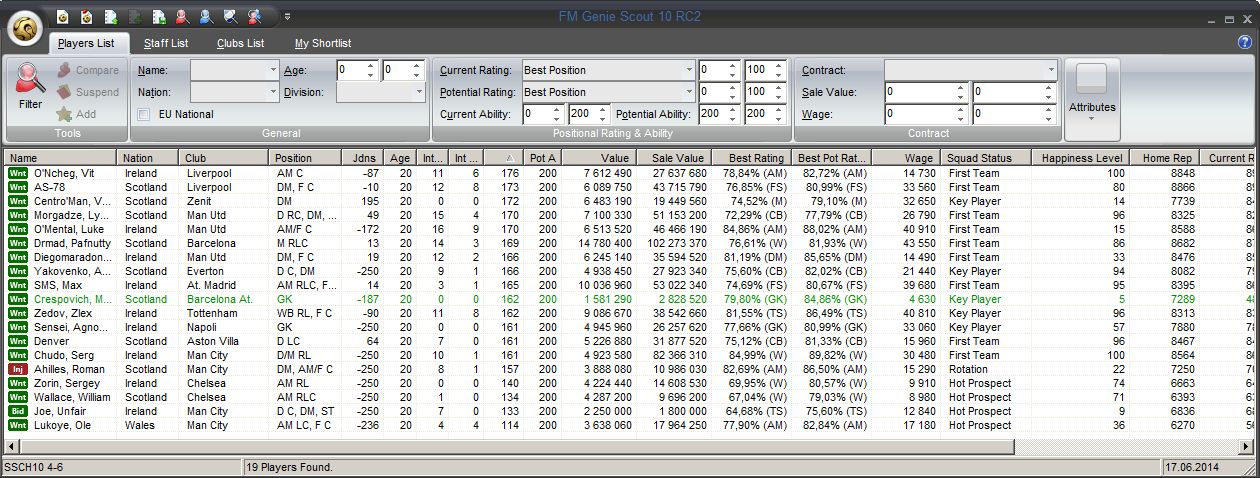Click the Inj status badge for Ahilles, Roman
The height and width of the screenshot is (478, 1260).
(x=18, y=369)
